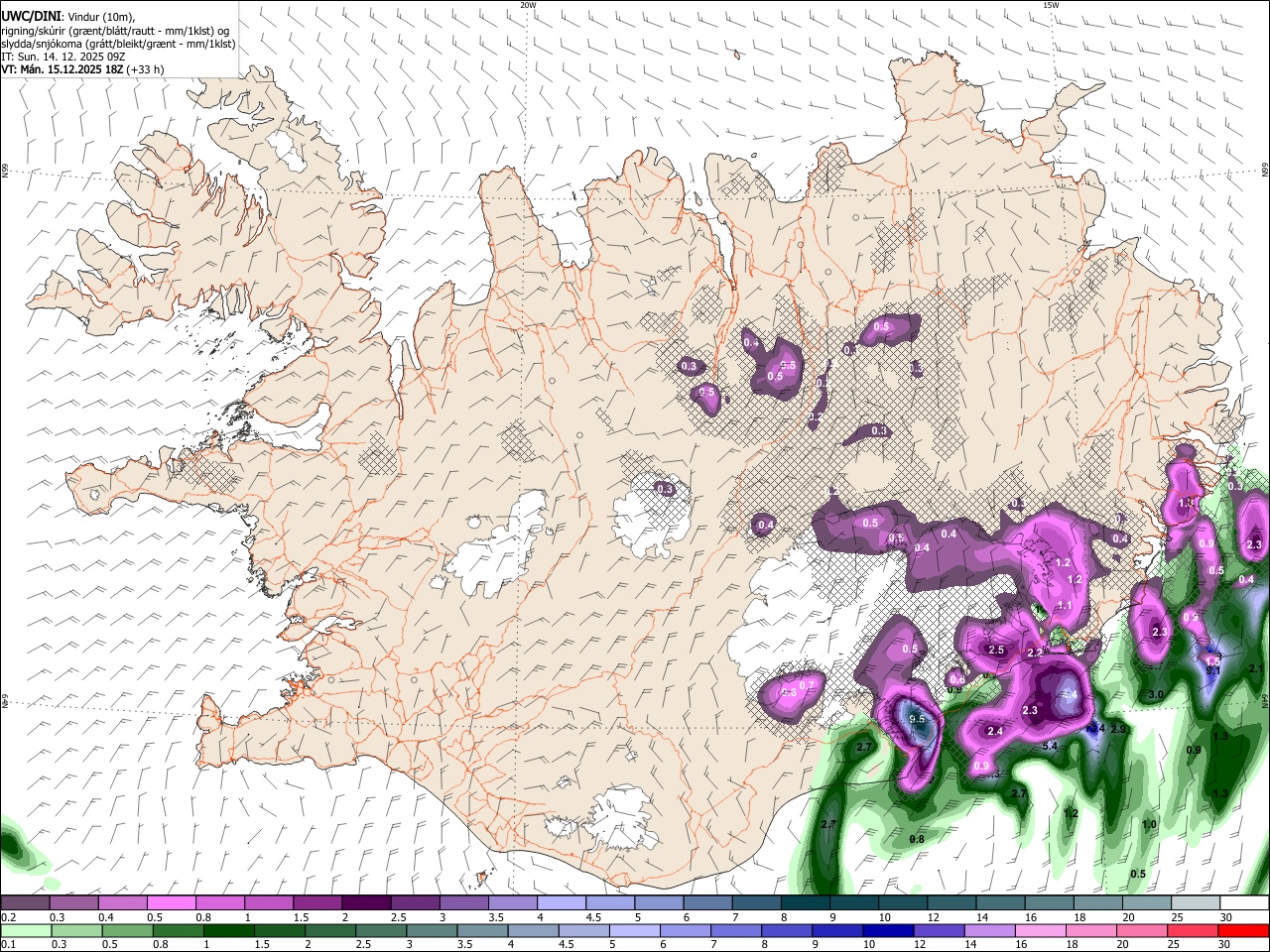Click the 'IT: Sun. 14. 12. 2025 09Z' line

click(63, 58)
